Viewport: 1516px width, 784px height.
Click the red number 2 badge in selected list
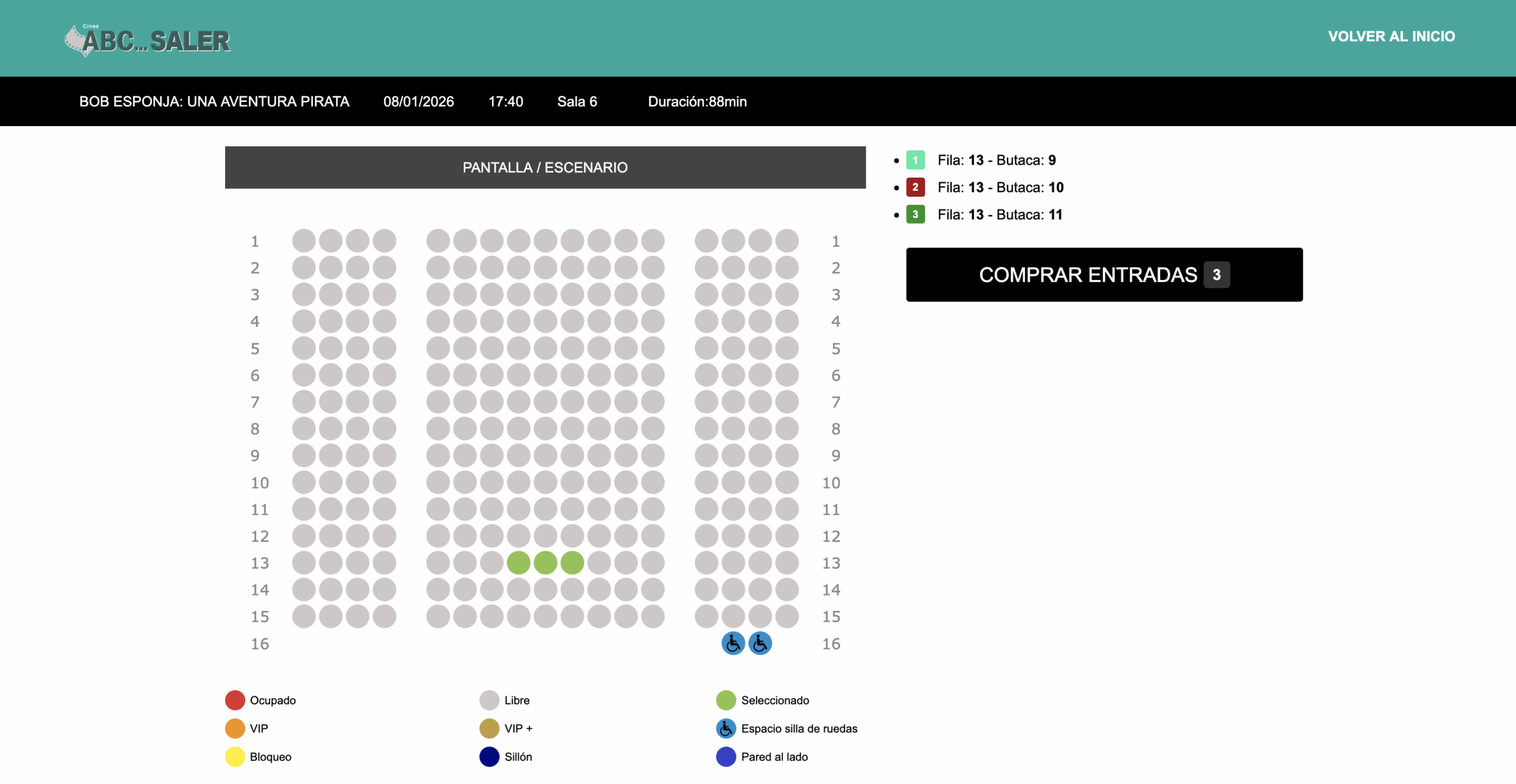[915, 187]
